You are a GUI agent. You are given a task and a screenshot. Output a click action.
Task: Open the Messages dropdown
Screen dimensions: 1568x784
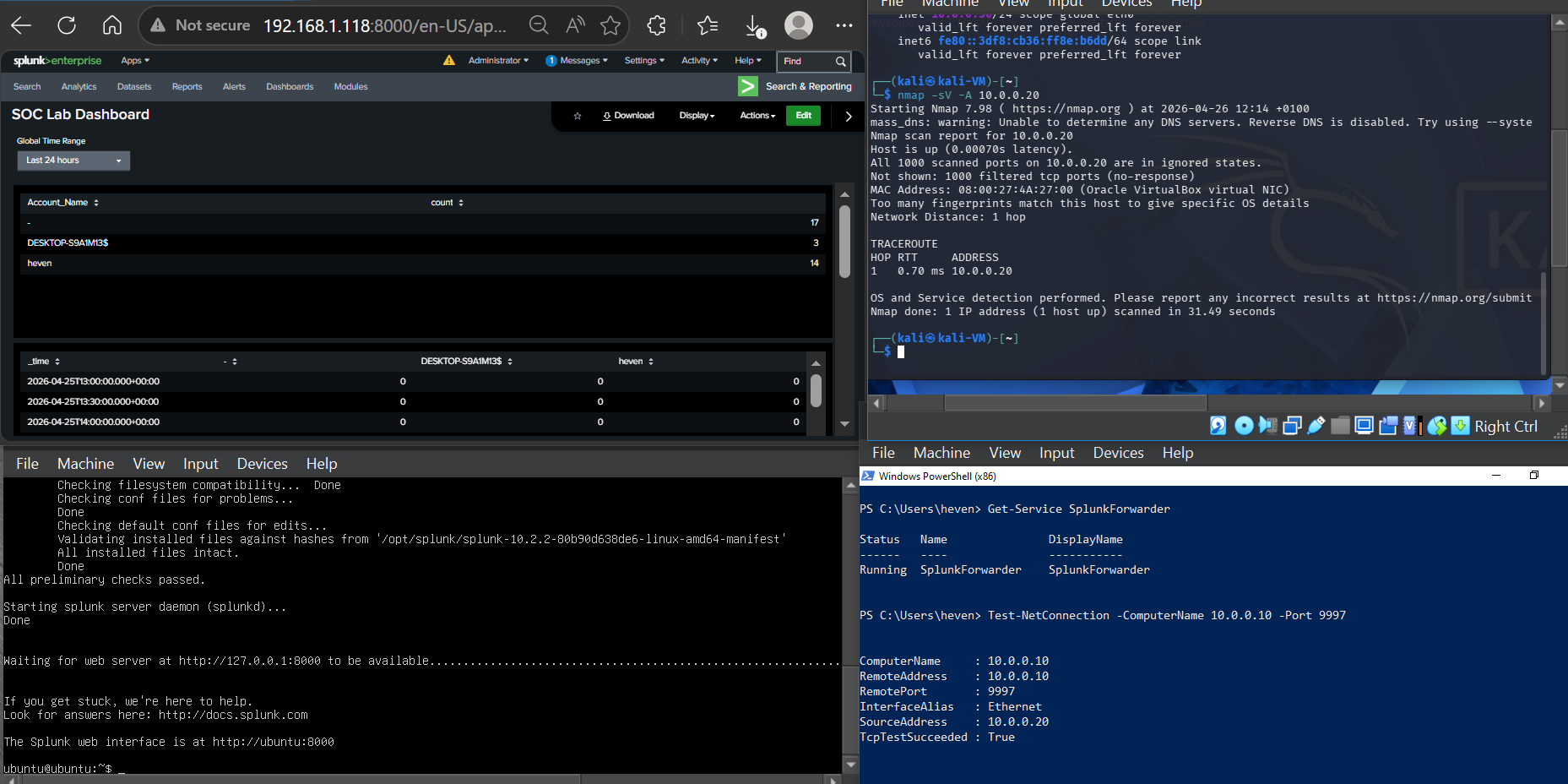pos(577,61)
